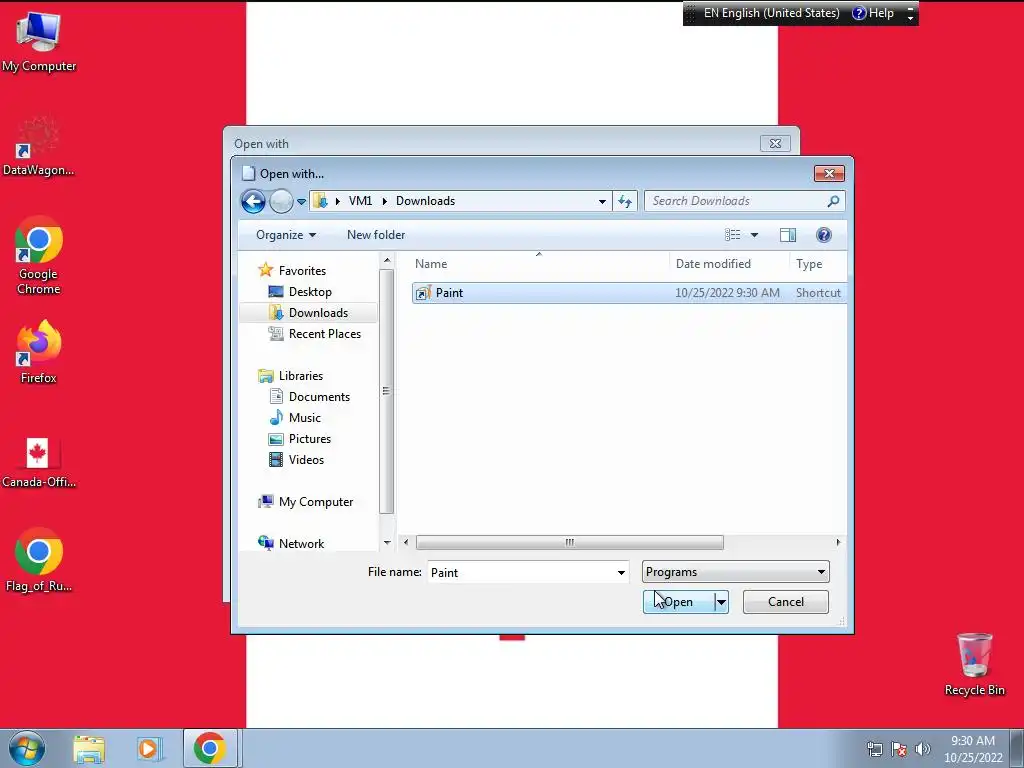Screen dimensions: 1024x768
Task: Open Canada-Offi... desktop file icon
Action: click(x=39, y=463)
